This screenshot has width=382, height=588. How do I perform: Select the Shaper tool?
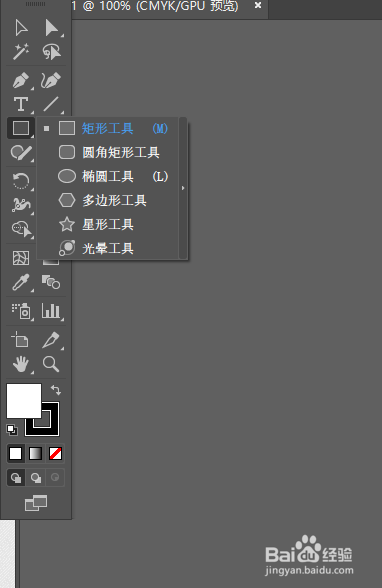tap(21, 153)
